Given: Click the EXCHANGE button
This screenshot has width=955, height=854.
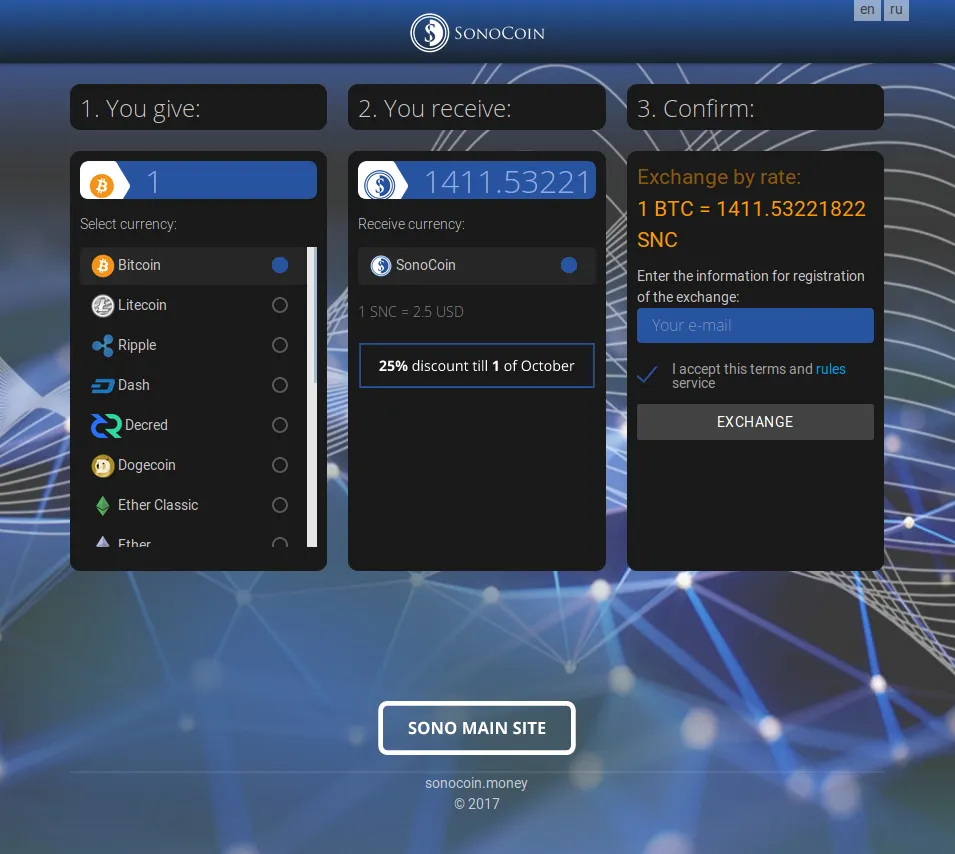Looking at the screenshot, I should [755, 422].
